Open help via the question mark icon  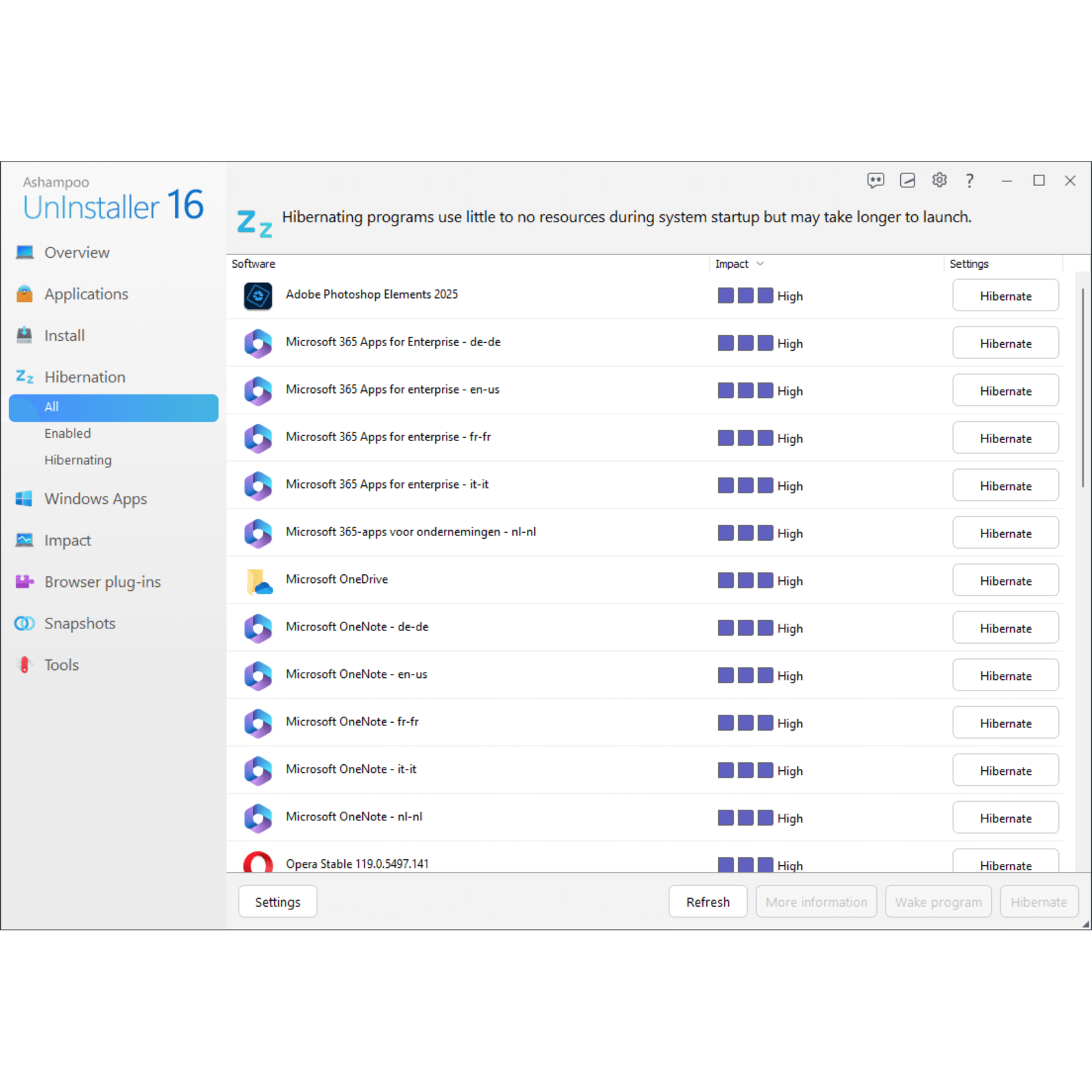pyautogui.click(x=969, y=180)
